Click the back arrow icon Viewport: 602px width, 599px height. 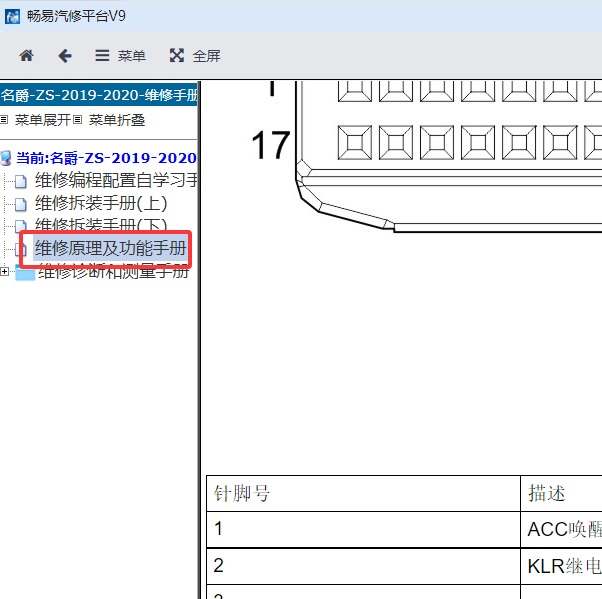65,56
